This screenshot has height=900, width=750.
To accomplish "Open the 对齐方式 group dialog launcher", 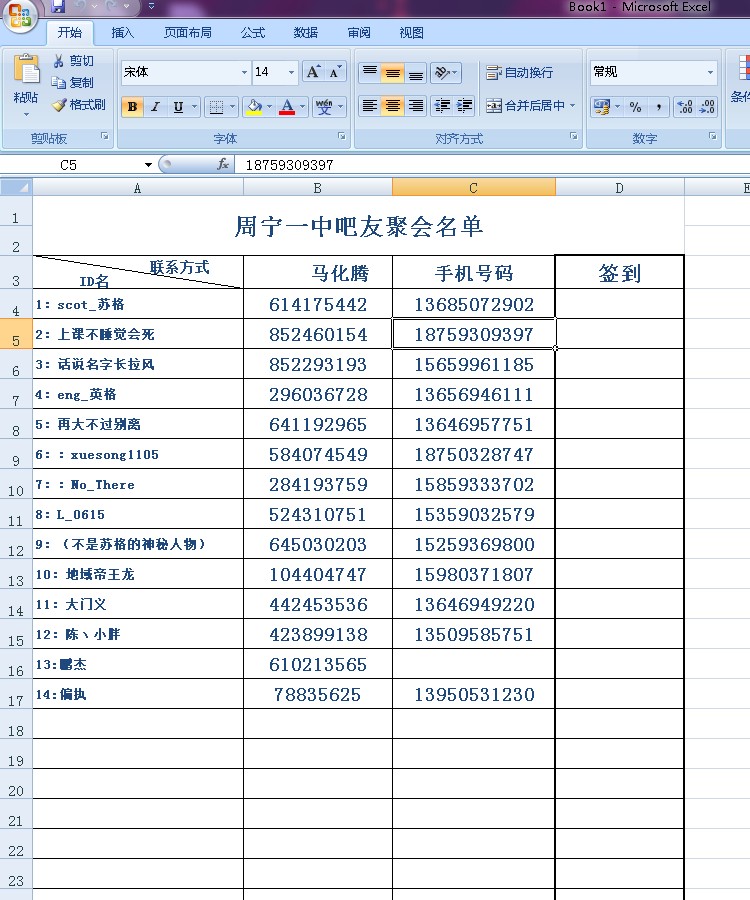I will click(x=573, y=136).
